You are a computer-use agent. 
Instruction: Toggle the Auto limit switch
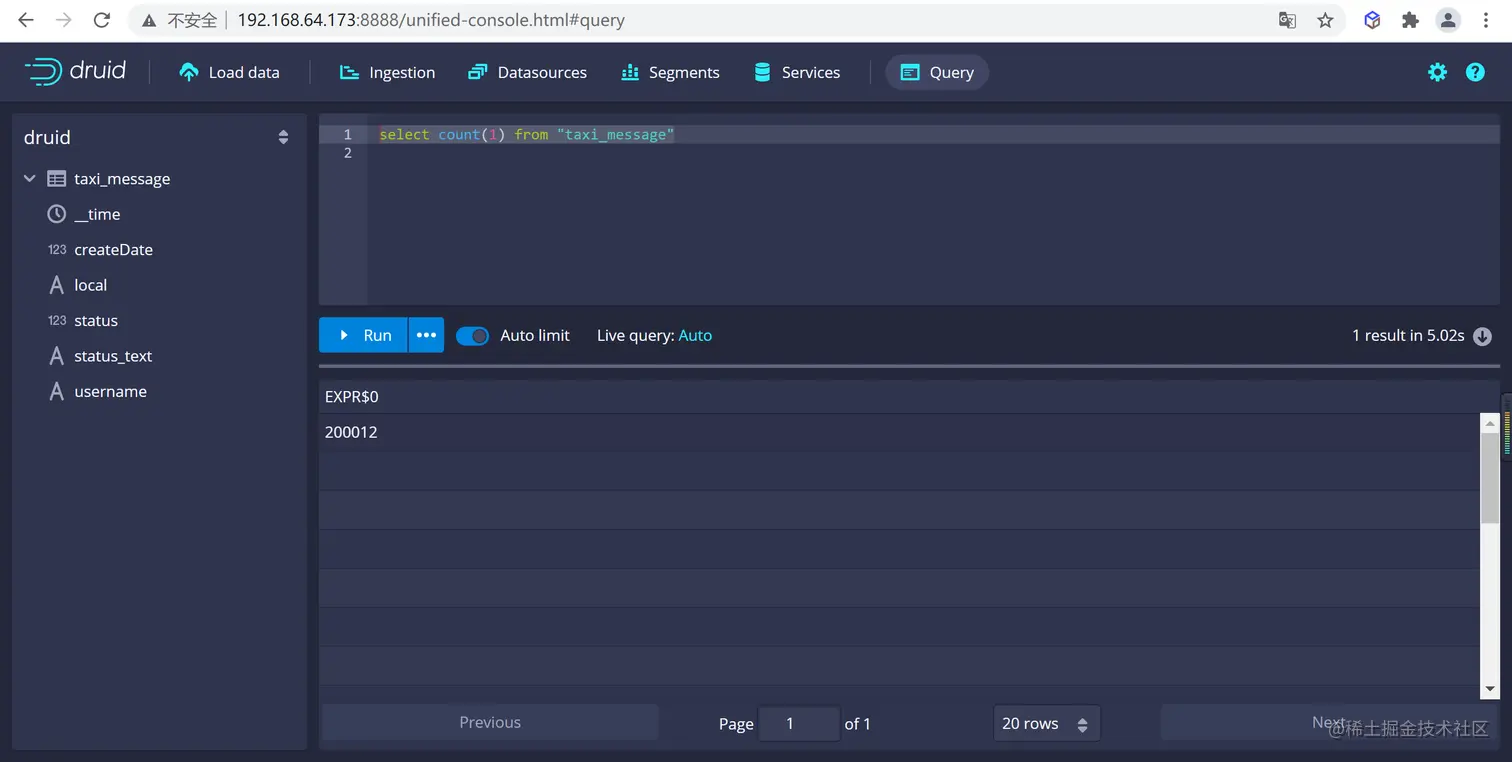click(x=472, y=336)
